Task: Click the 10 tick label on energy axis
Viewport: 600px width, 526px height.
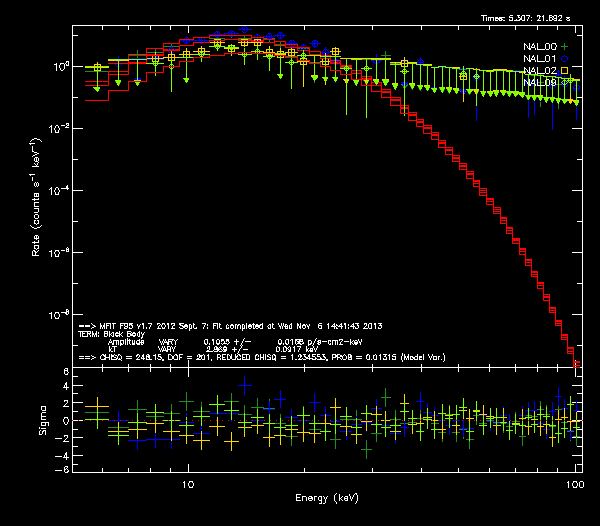Action: [188, 484]
